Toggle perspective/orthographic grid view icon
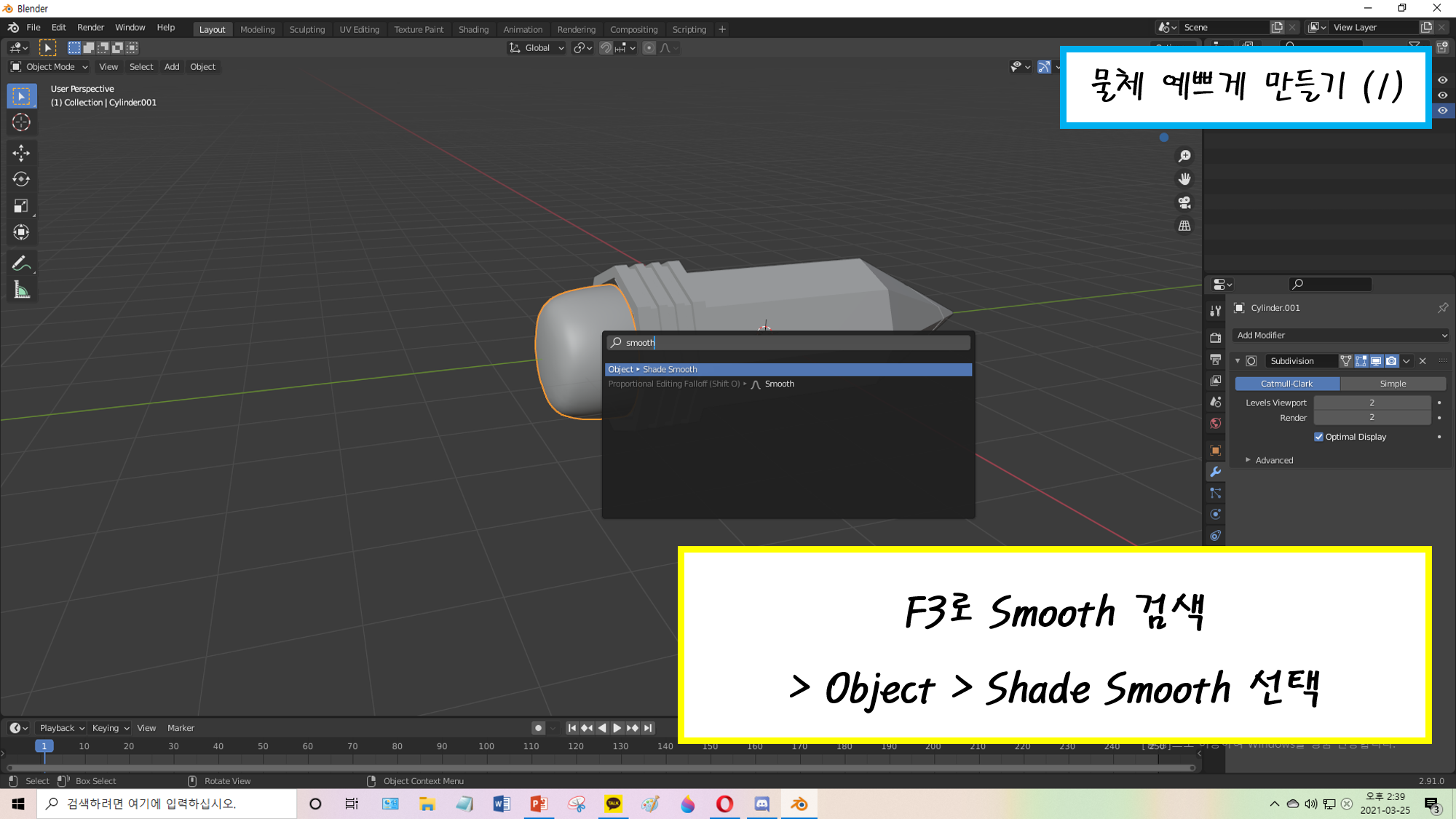1456x819 pixels. [1184, 226]
